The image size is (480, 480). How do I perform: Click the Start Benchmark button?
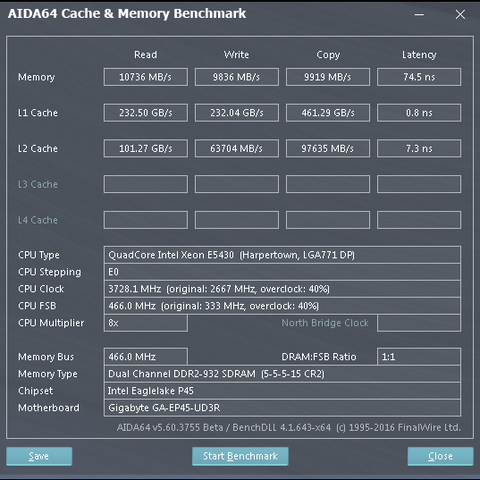pos(240,456)
